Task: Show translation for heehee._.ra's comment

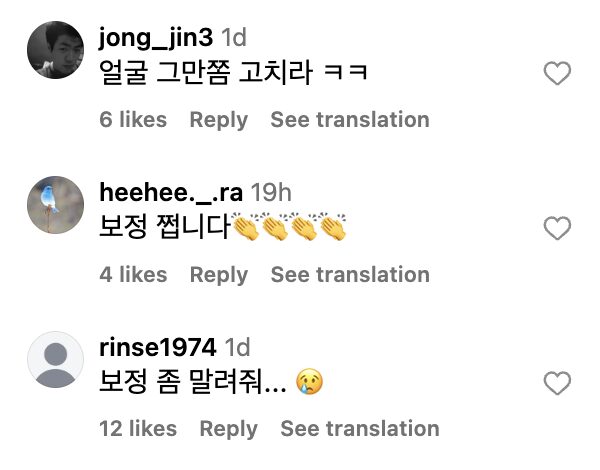Action: 349,274
